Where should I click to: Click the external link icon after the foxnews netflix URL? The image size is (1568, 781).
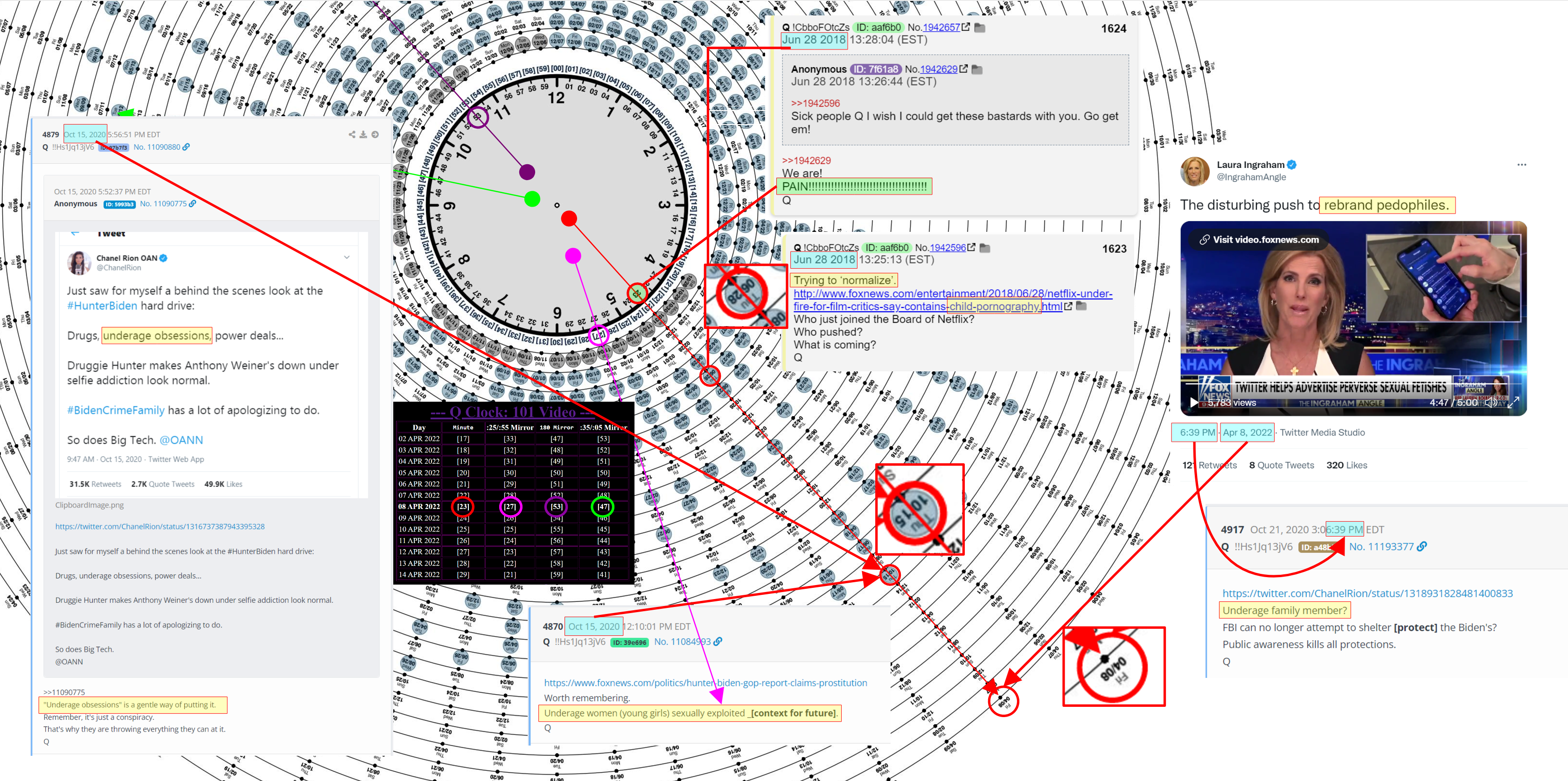pos(1068,306)
